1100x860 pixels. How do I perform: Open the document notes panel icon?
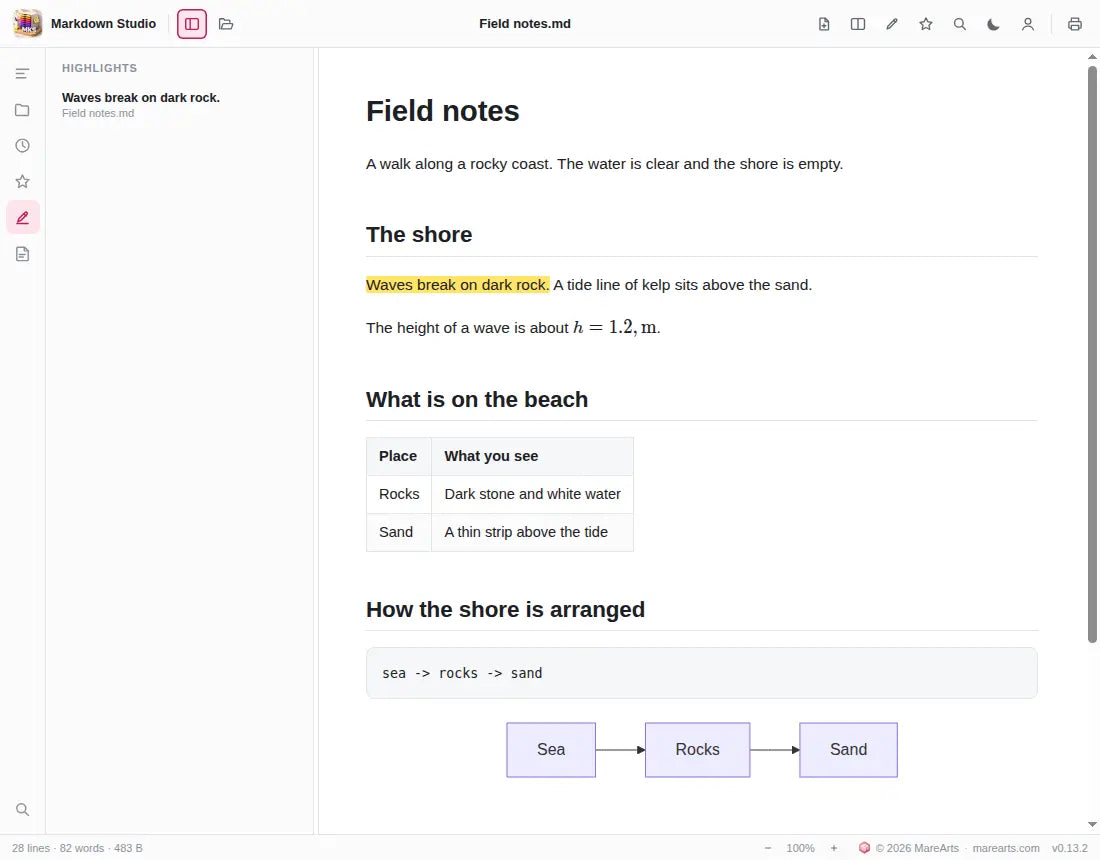22,254
